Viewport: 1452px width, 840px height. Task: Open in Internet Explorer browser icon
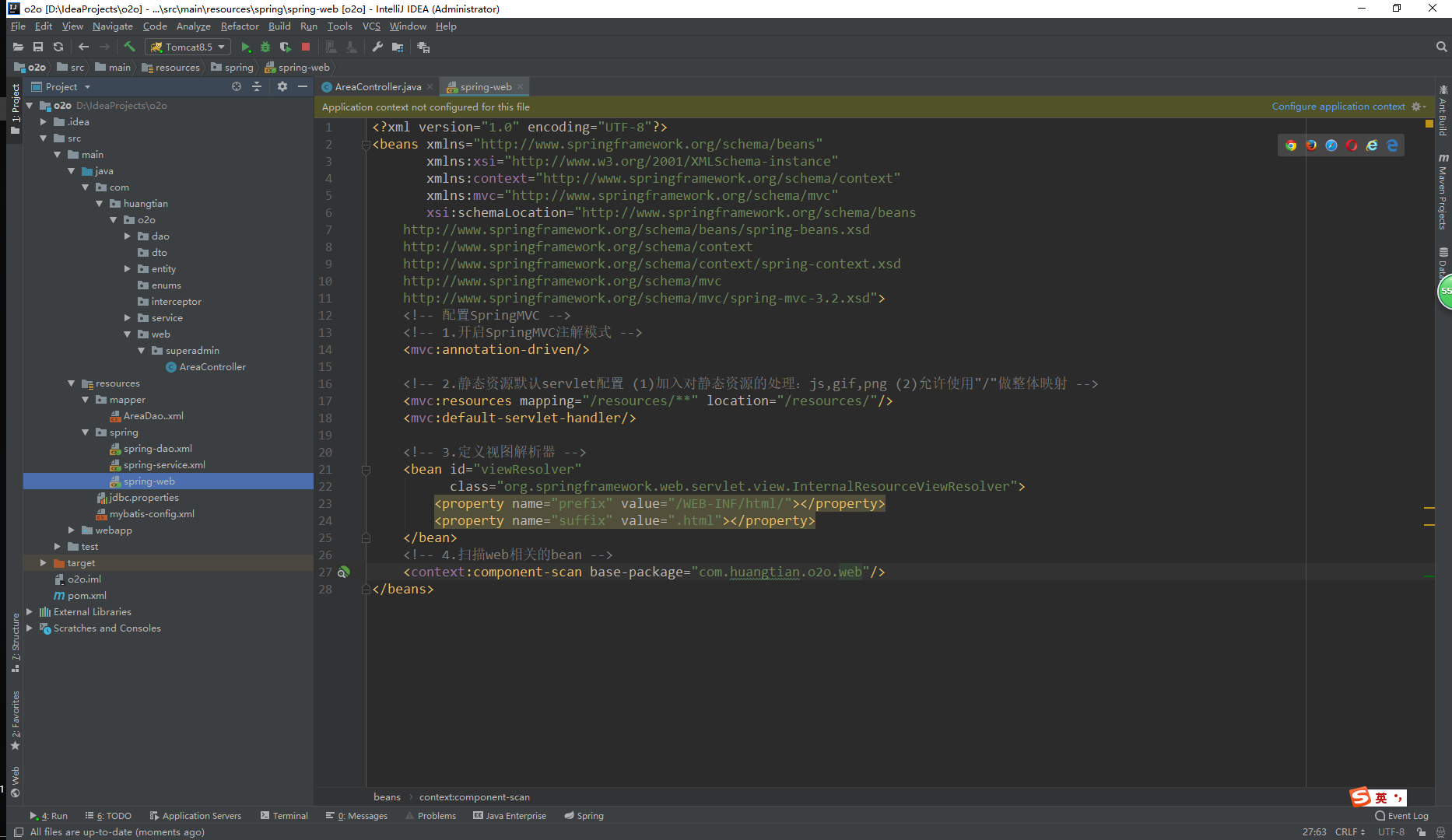(x=1372, y=145)
